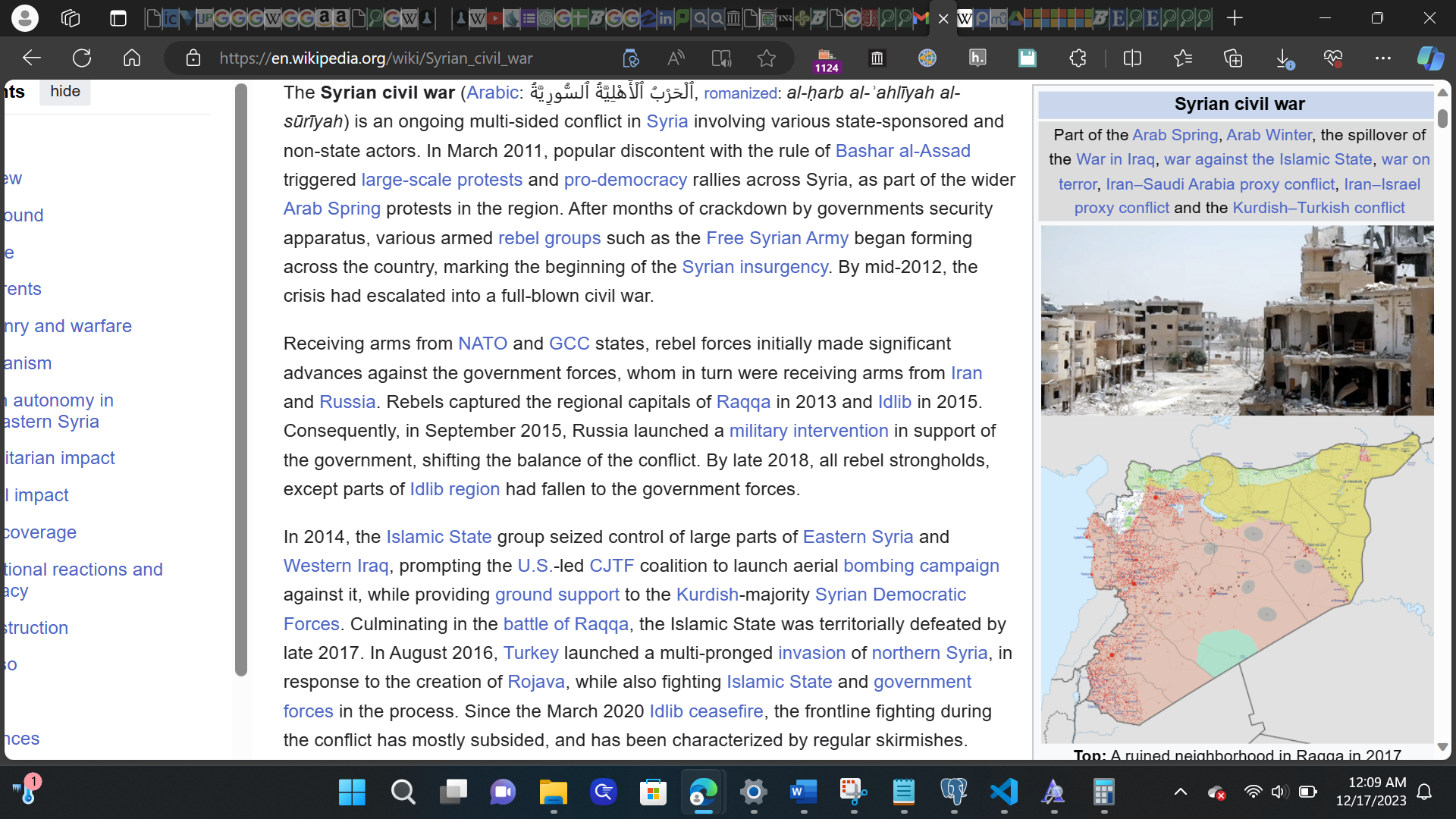Click the contents sidebar scrollbar
Viewport: 1456px width, 819px height.
coord(241,379)
